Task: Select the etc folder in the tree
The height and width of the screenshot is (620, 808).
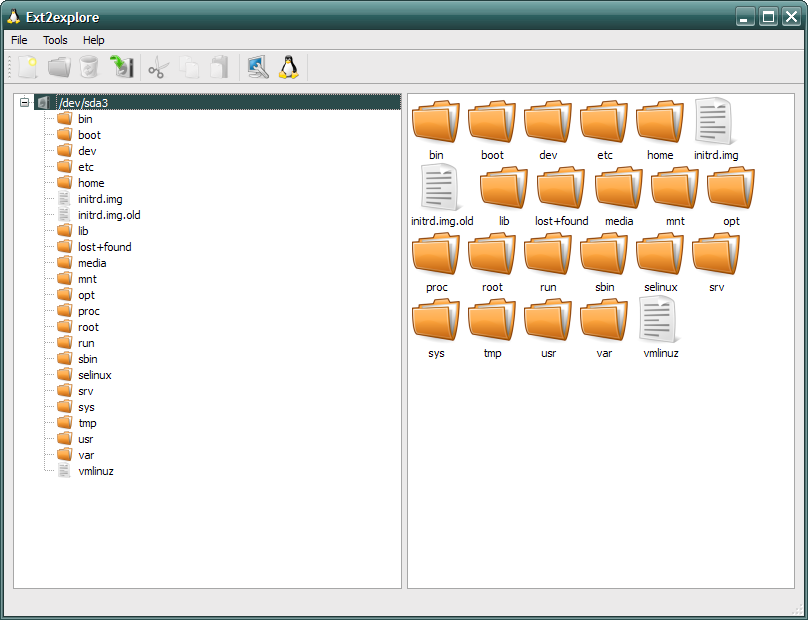Action: [85, 167]
